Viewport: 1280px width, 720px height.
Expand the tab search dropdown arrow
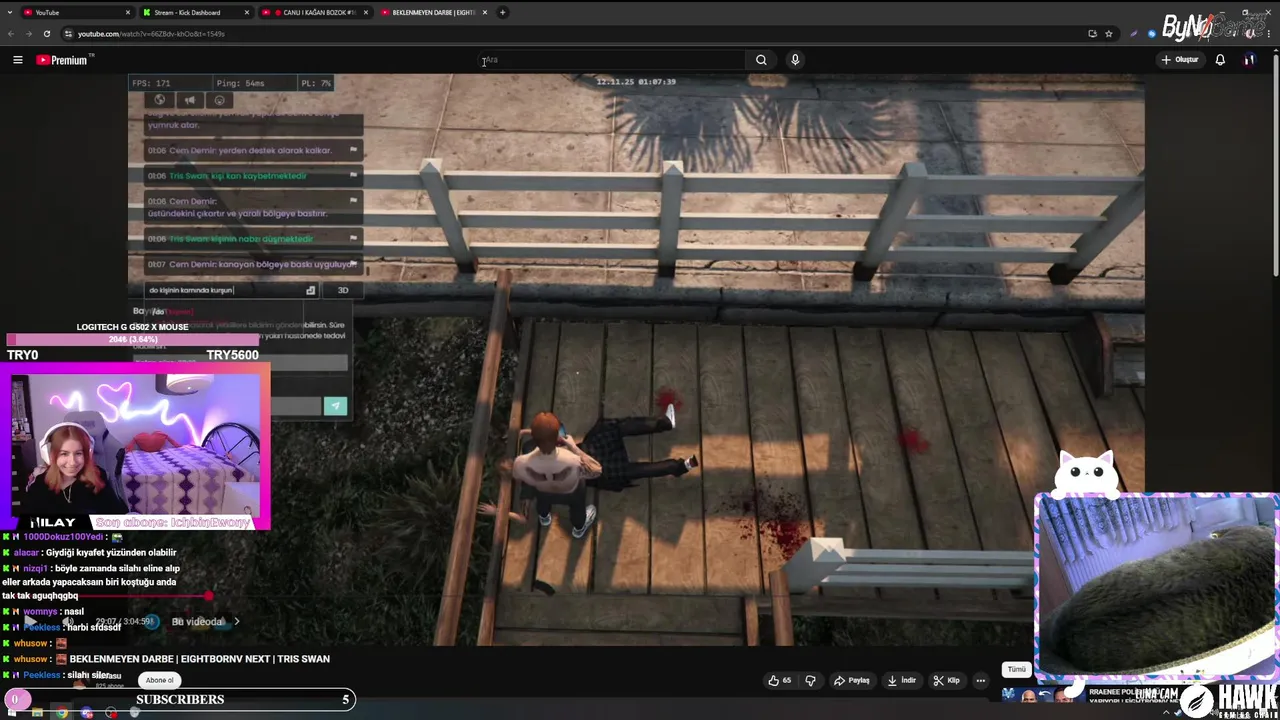[x=9, y=12]
